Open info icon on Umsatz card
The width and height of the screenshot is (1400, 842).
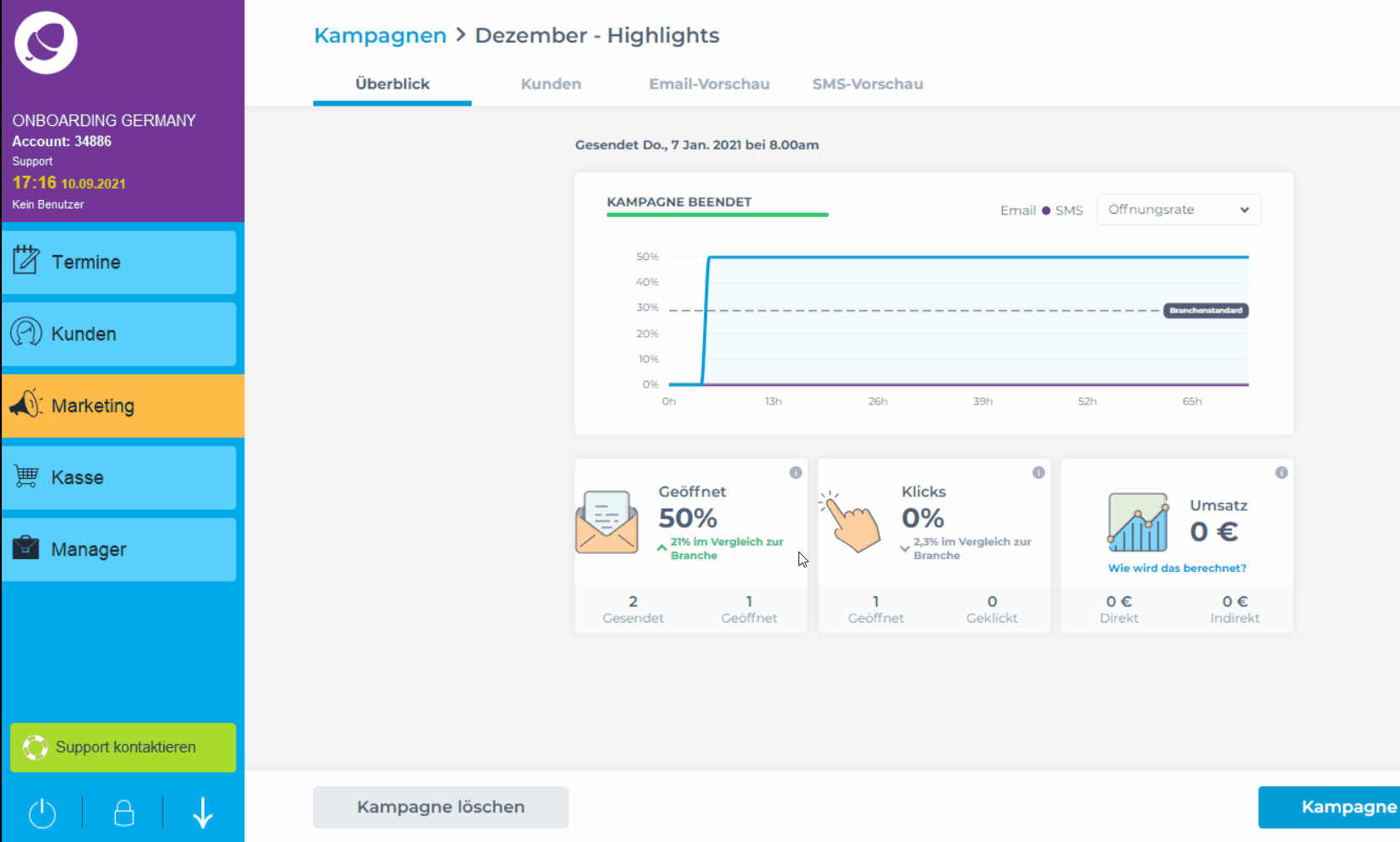click(x=1282, y=473)
